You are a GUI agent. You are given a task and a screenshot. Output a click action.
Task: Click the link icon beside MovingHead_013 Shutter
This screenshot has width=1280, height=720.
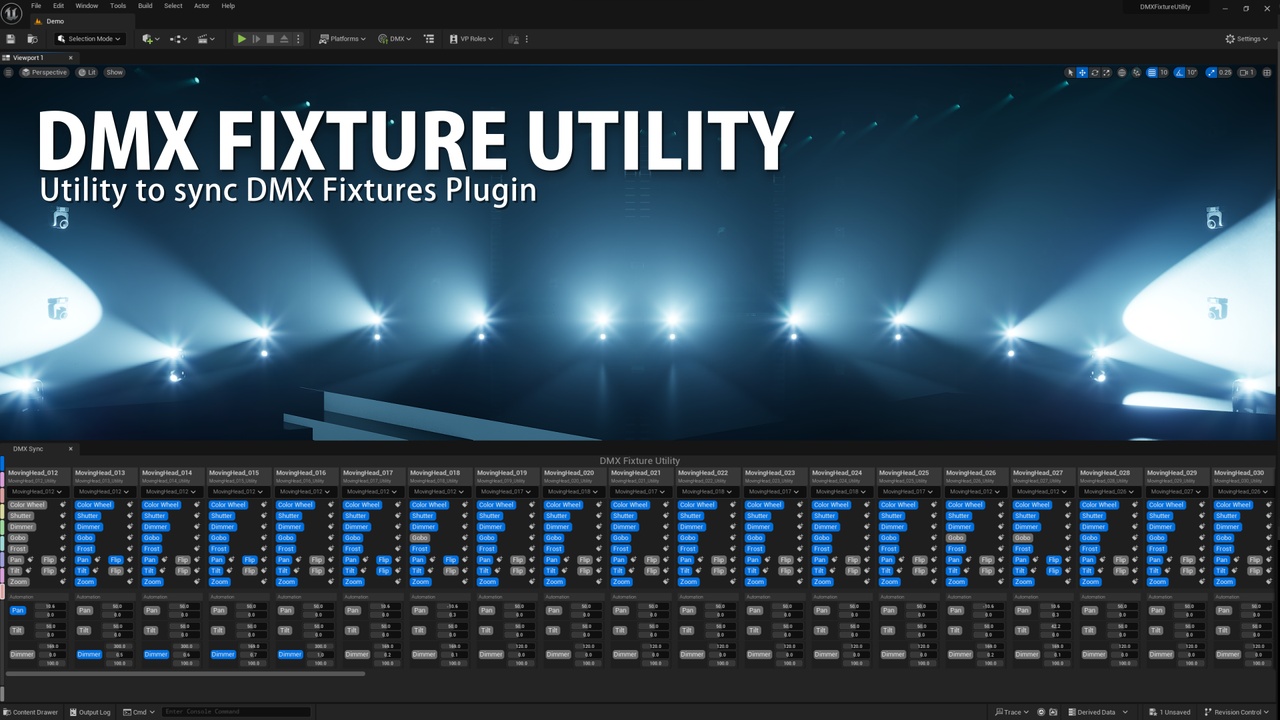click(130, 516)
